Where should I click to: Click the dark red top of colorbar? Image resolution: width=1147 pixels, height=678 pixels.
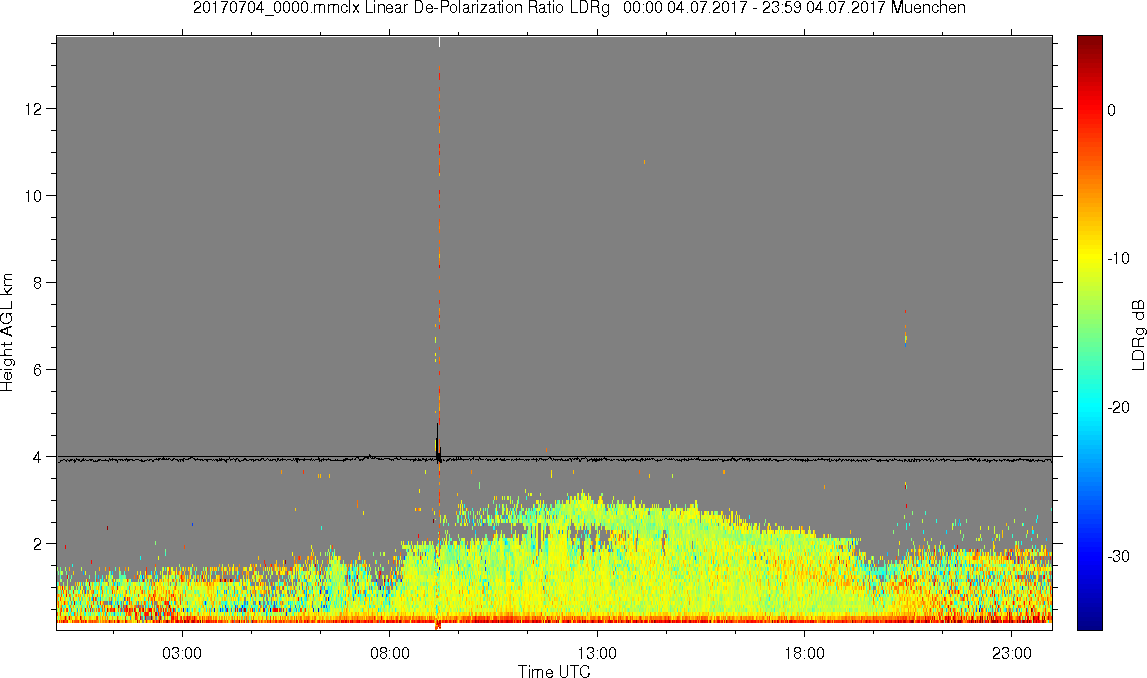pyautogui.click(x=1089, y=42)
